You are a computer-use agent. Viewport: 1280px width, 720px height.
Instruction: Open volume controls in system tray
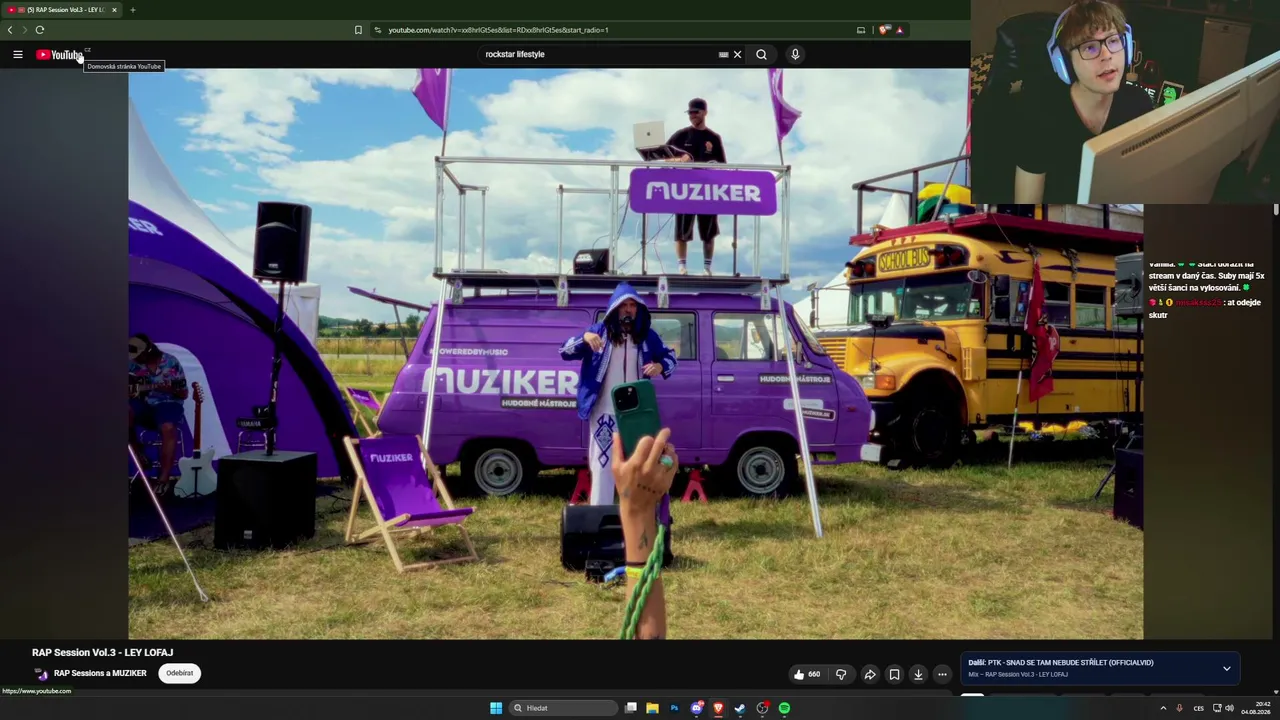click(1229, 708)
